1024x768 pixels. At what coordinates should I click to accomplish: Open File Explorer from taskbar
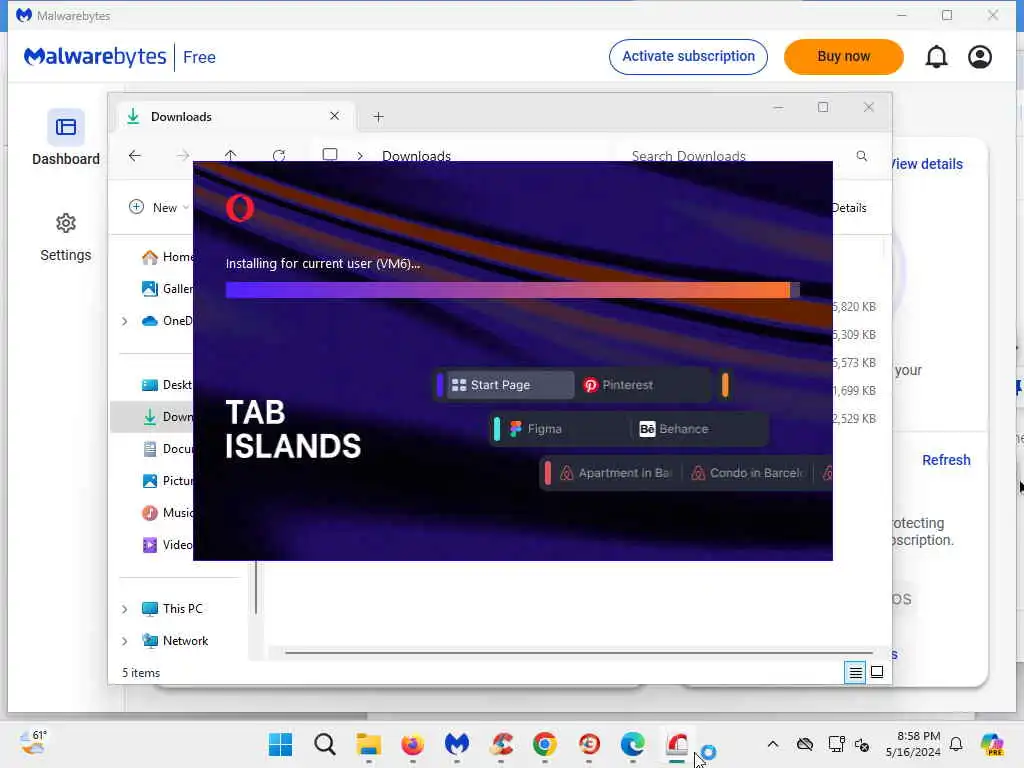[368, 744]
